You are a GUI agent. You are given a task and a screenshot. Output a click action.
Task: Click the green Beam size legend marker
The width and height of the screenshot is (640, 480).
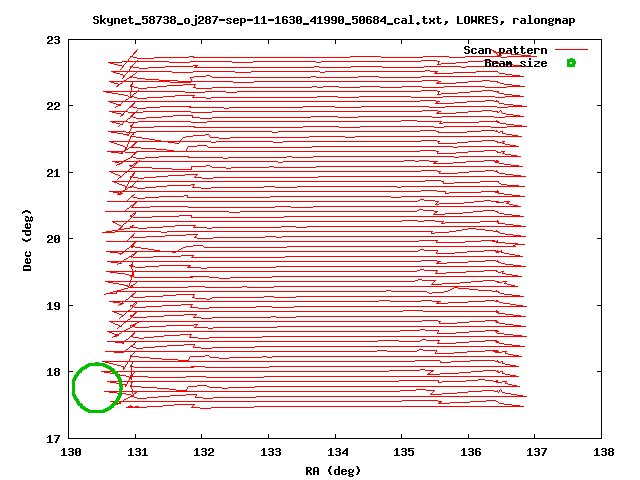pyautogui.click(x=571, y=63)
